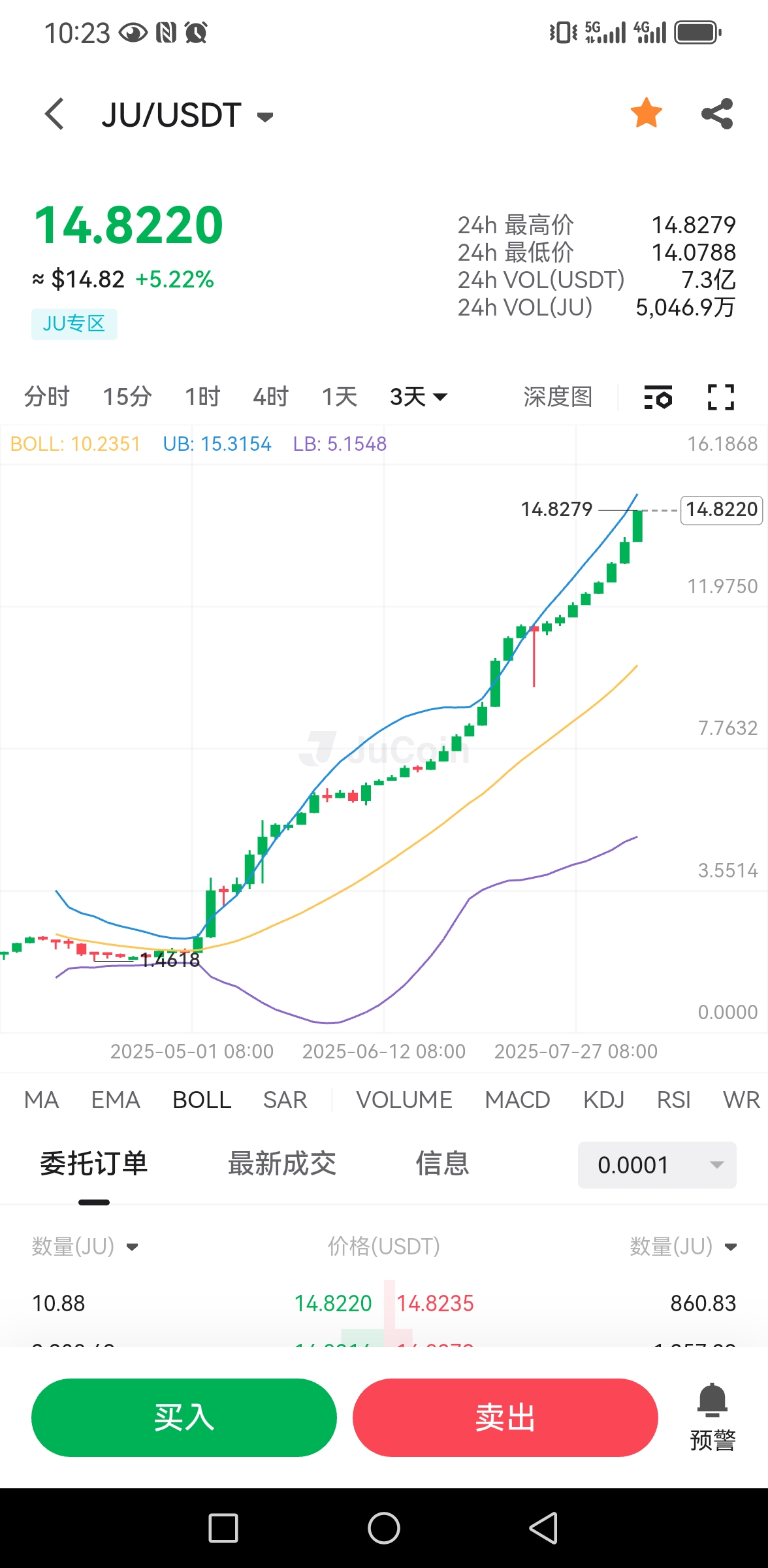Tap the 24h VOL(USDT) value 7.3亿
This screenshot has width=768, height=1568.
[709, 280]
